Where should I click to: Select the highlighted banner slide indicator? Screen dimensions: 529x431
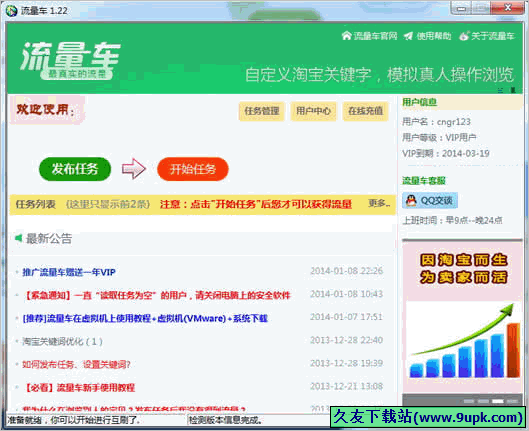[x=497, y=401]
